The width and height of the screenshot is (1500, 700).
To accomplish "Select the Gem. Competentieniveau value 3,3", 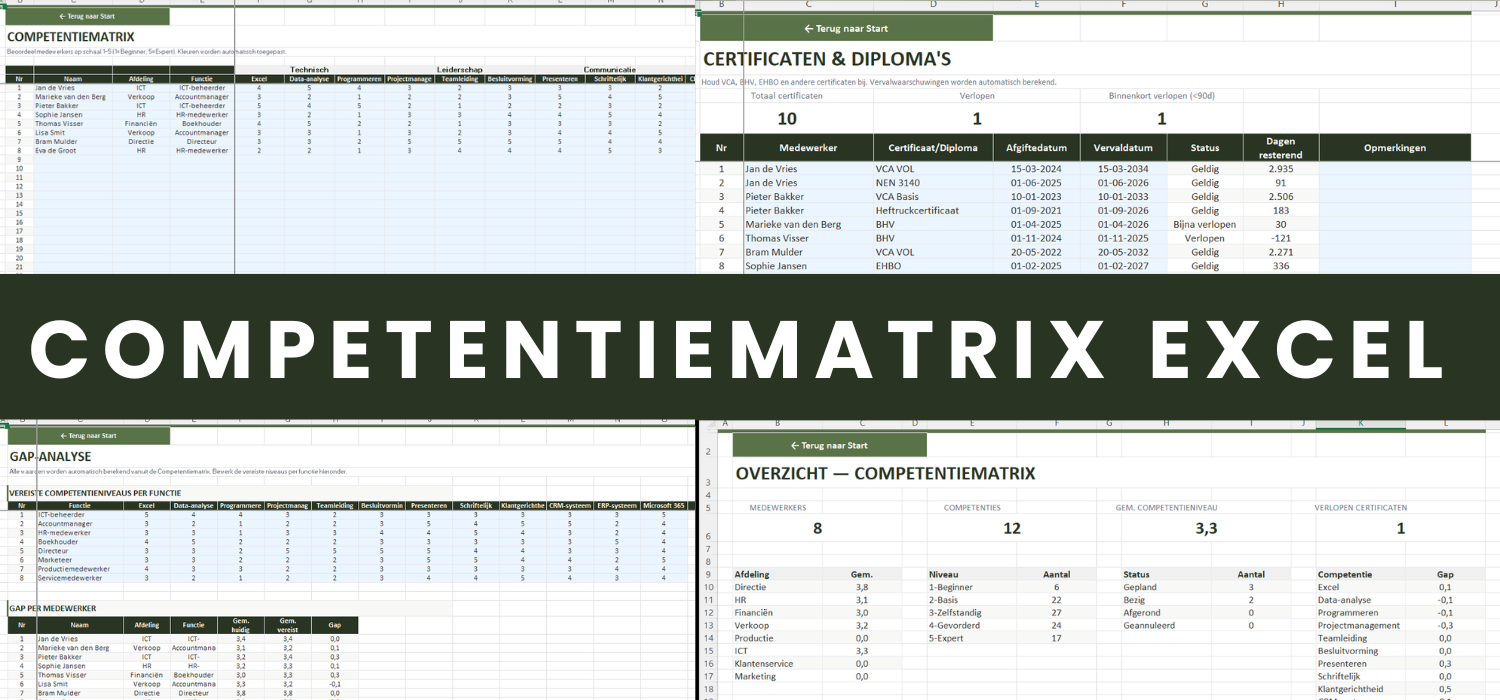I will tap(1206, 528).
